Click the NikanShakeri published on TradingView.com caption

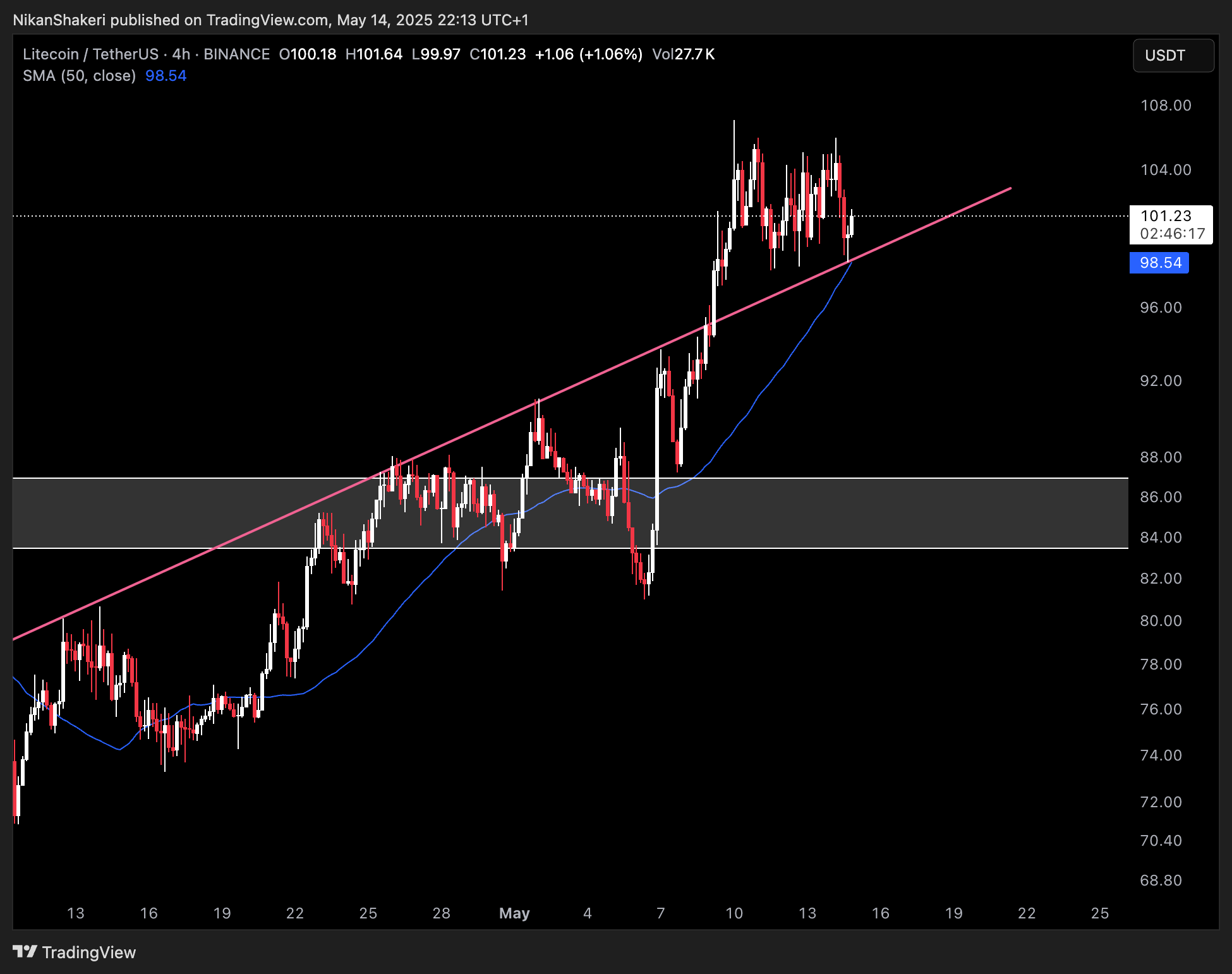point(270,20)
